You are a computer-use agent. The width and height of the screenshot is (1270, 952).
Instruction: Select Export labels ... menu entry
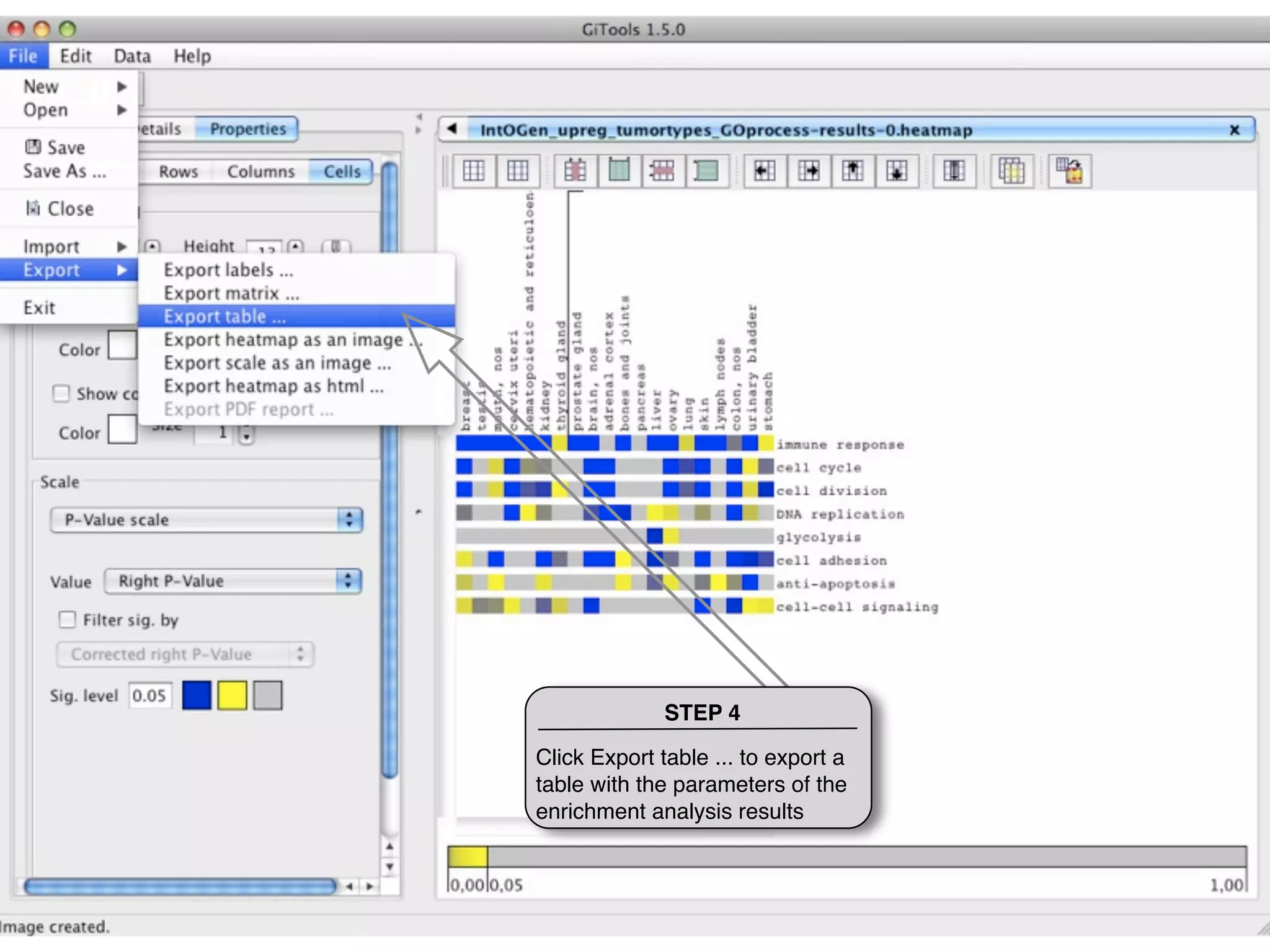click(296, 270)
